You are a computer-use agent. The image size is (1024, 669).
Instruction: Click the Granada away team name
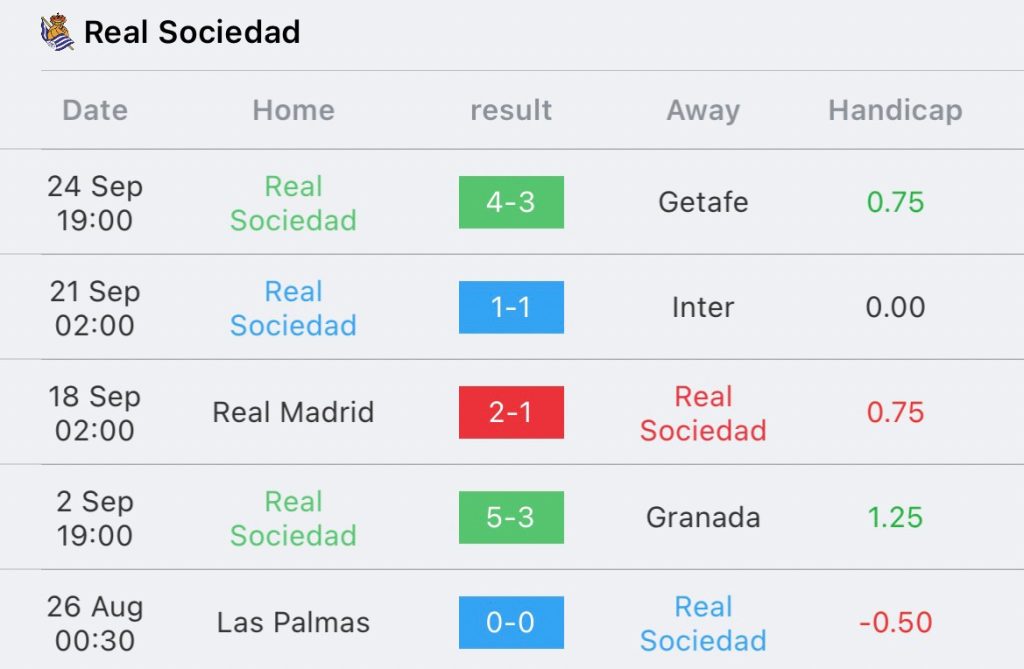[703, 517]
